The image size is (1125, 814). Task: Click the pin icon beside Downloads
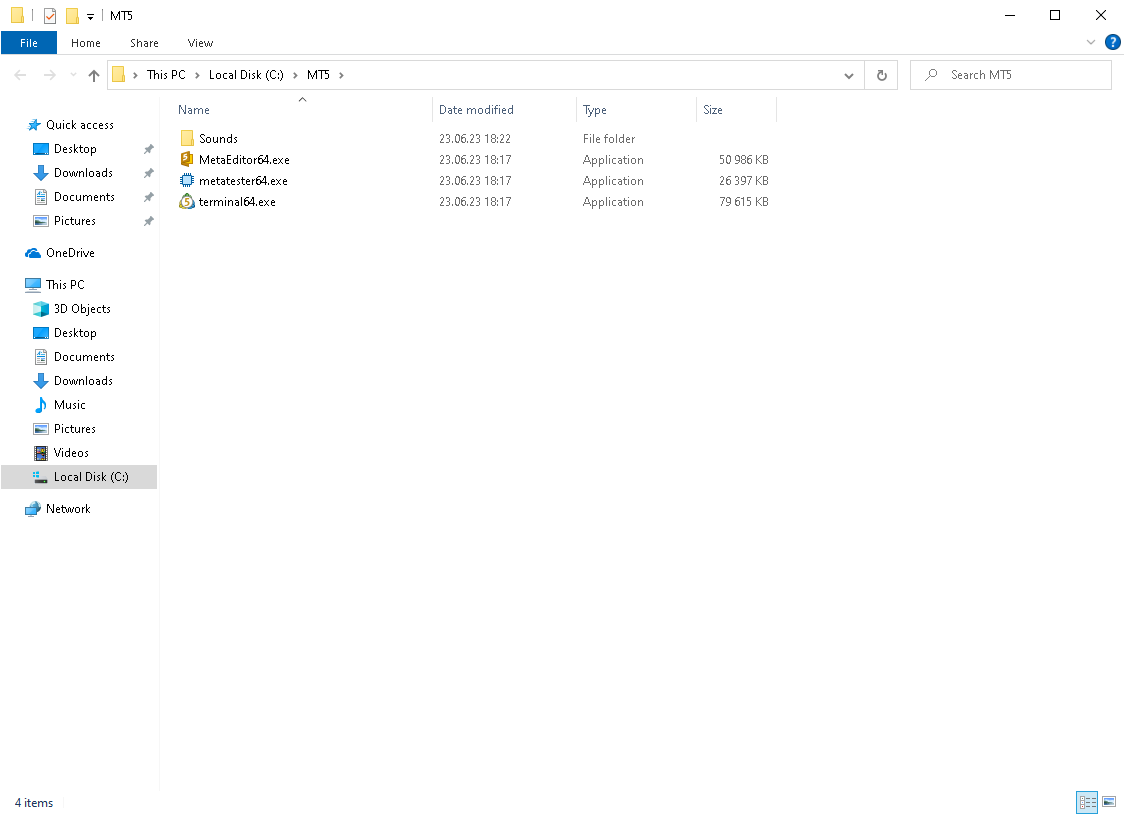pyautogui.click(x=149, y=174)
